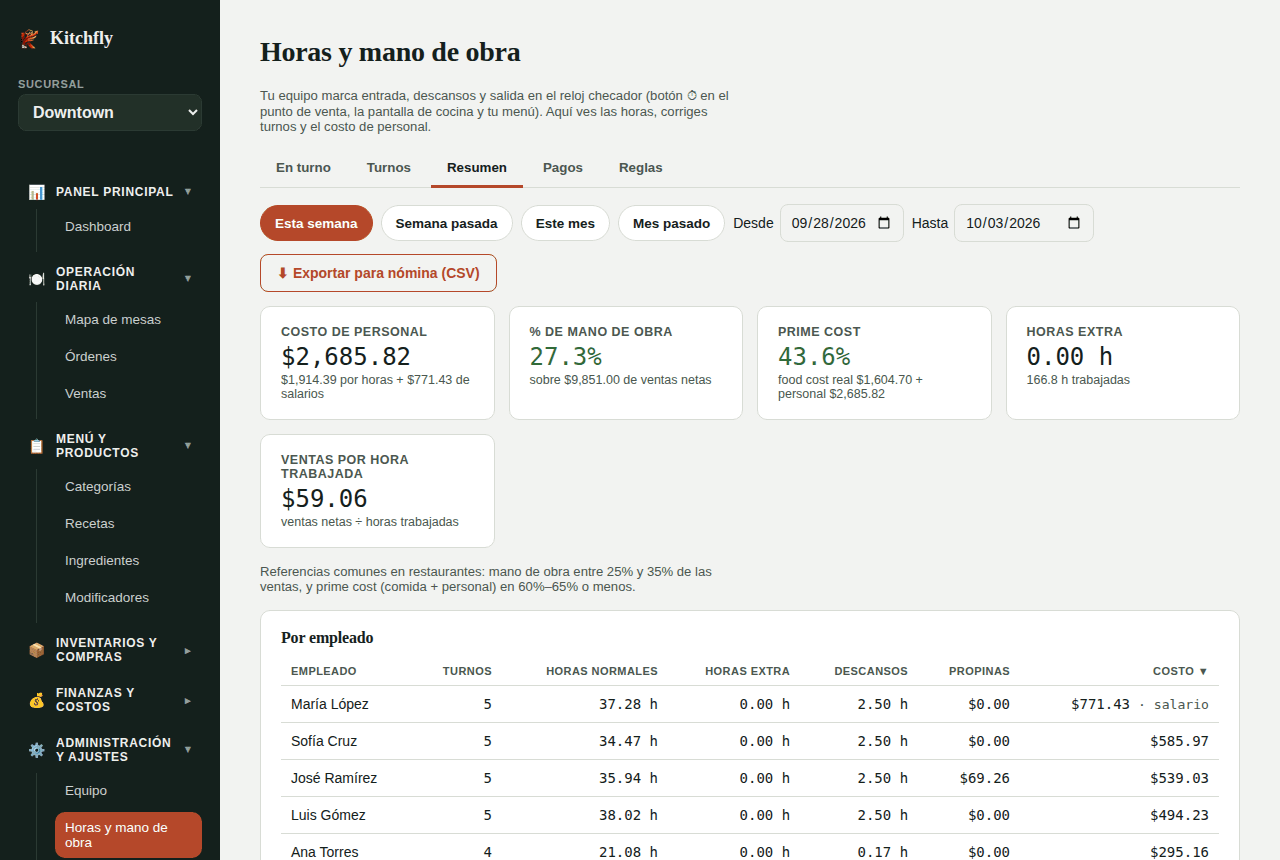This screenshot has width=1280, height=860.
Task: Open the Pagos tab
Action: point(563,168)
